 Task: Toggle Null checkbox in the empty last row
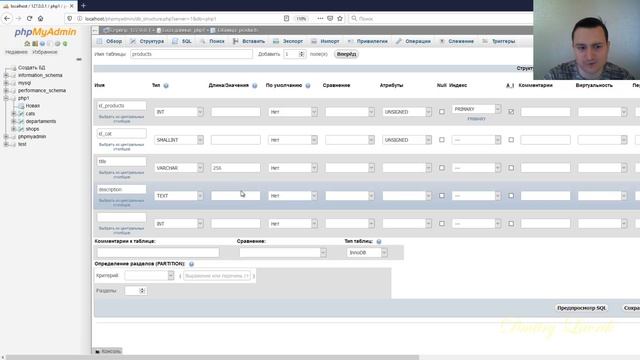442,224
